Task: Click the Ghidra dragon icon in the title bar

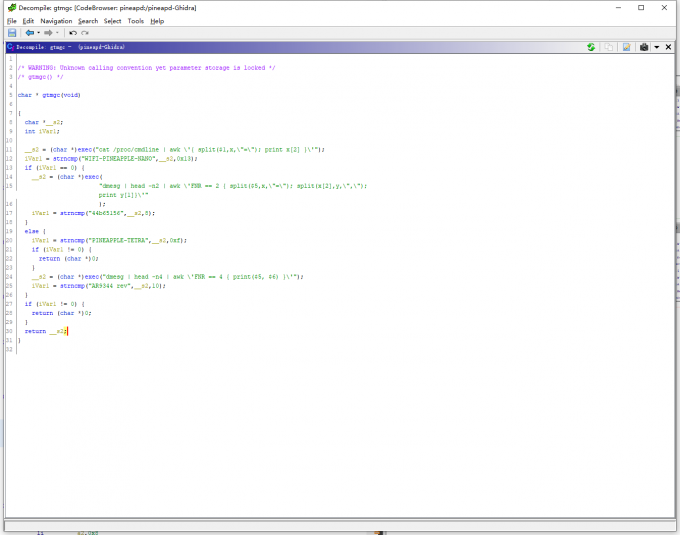Action: 12,8
